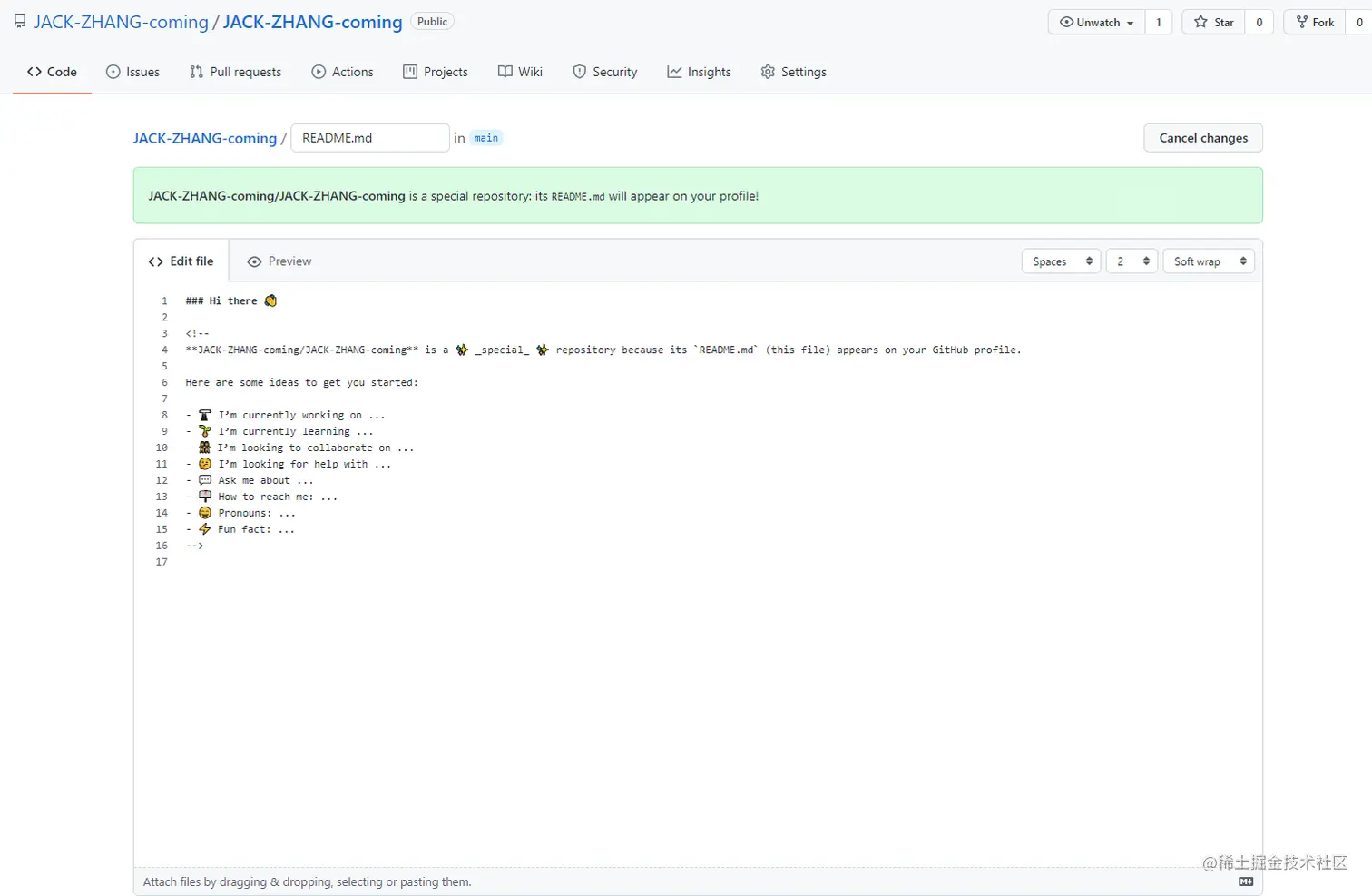The width and height of the screenshot is (1372, 896).
Task: Open the Issues tab
Action: coord(132,72)
